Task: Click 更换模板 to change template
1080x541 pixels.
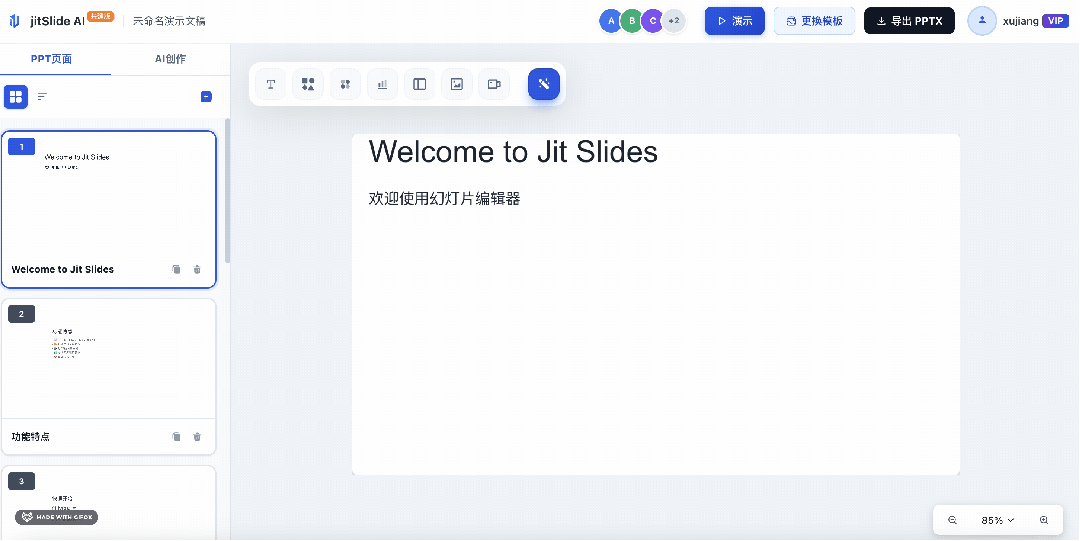Action: tap(815, 21)
